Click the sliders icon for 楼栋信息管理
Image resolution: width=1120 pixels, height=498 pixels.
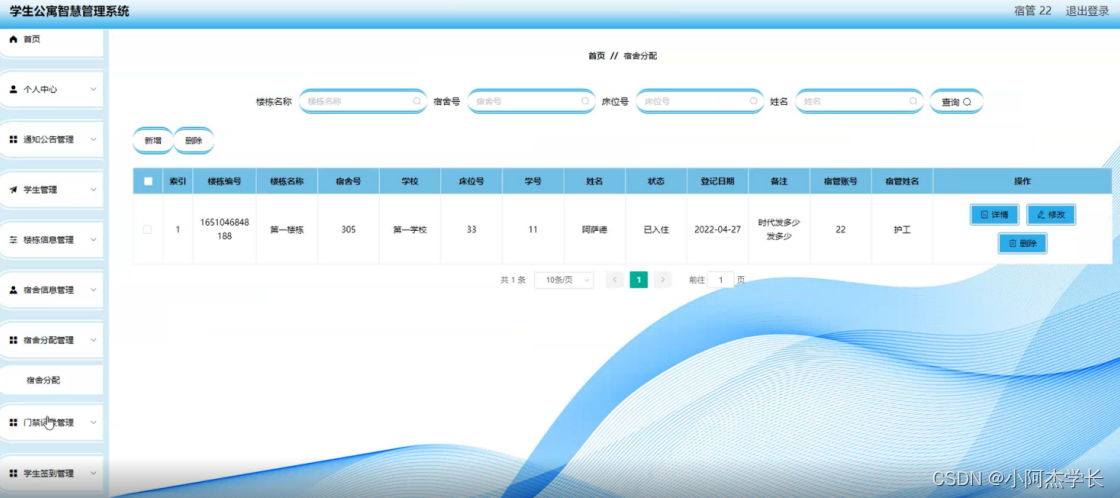[x=13, y=240]
